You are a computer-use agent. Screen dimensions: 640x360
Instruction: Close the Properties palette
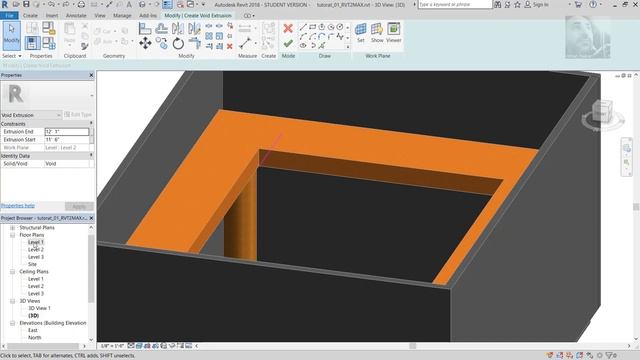(x=91, y=75)
